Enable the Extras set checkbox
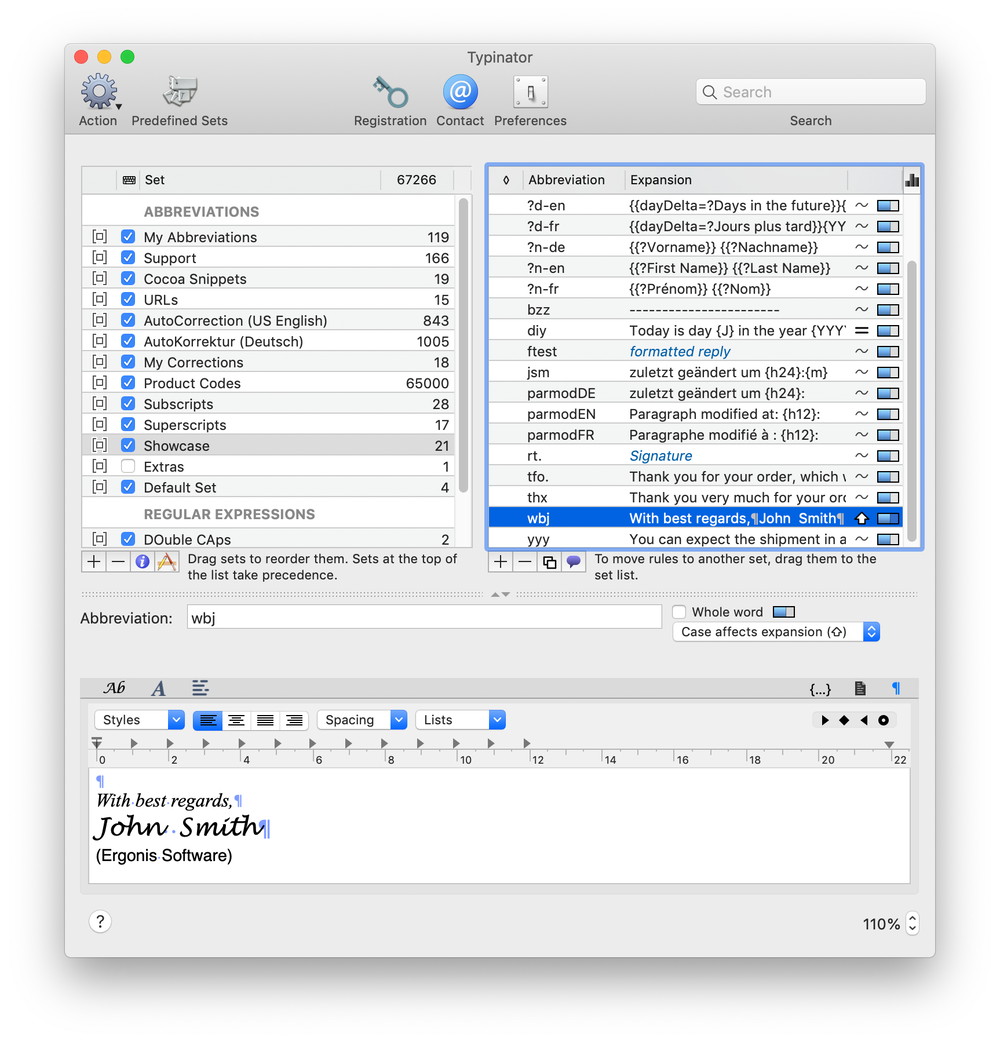 click(x=128, y=466)
